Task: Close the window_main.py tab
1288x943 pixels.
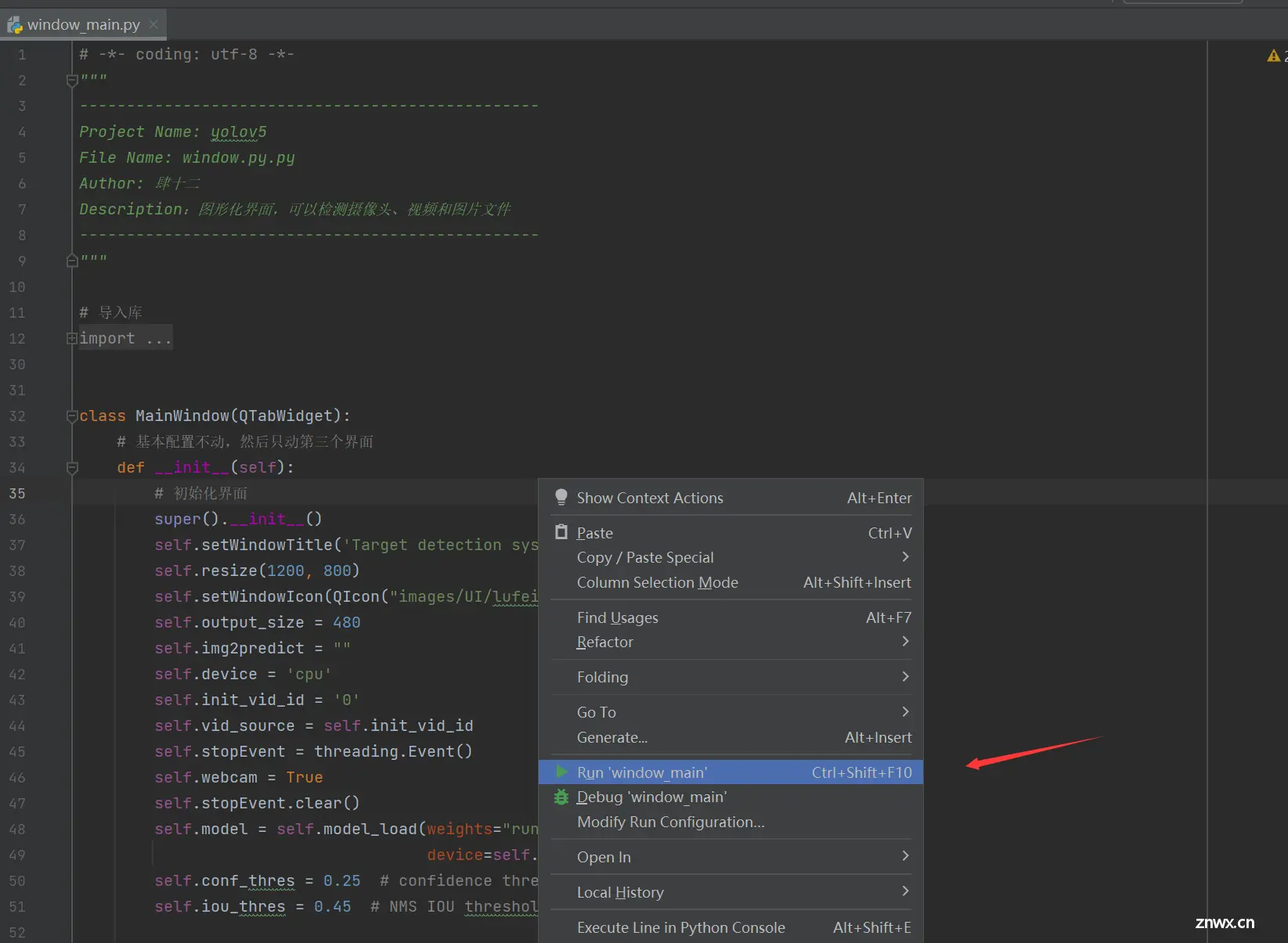Action: tap(153, 24)
